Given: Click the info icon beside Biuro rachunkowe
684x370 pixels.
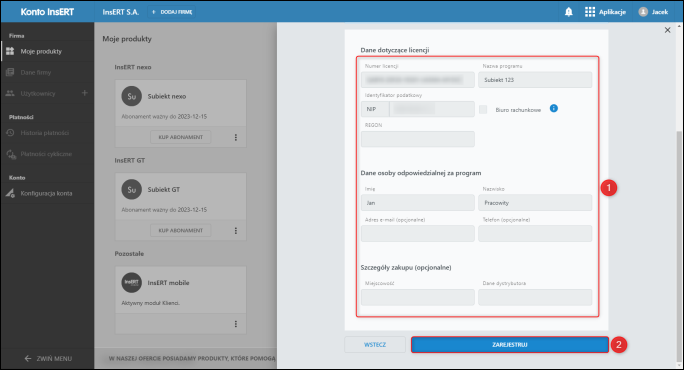Looking at the screenshot, I should click(x=554, y=108).
